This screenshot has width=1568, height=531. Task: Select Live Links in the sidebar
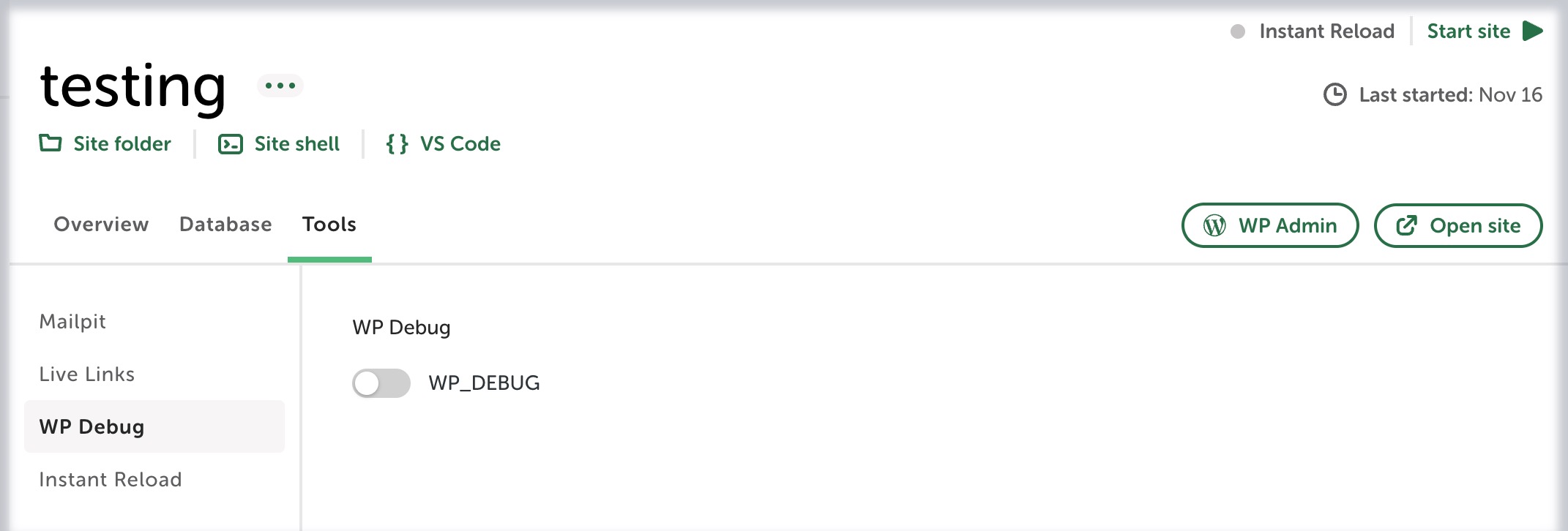click(87, 374)
